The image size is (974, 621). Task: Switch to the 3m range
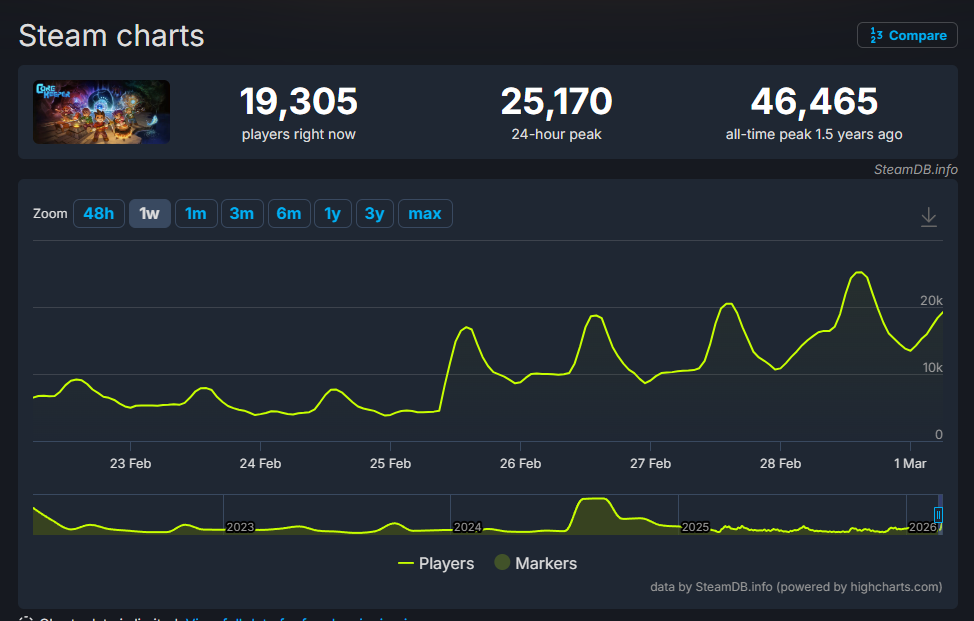[x=242, y=213]
